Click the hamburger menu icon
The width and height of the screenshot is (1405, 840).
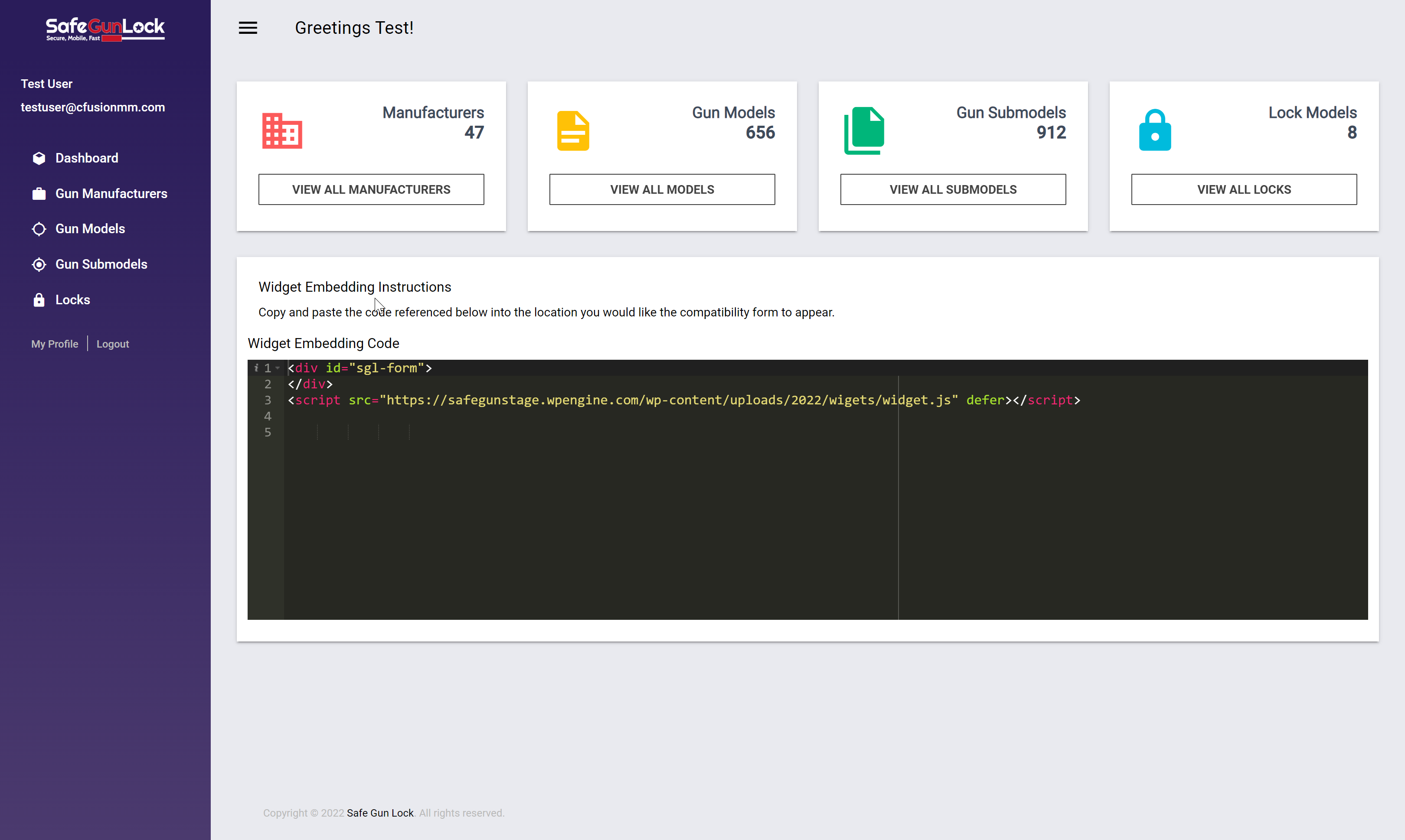coord(248,28)
